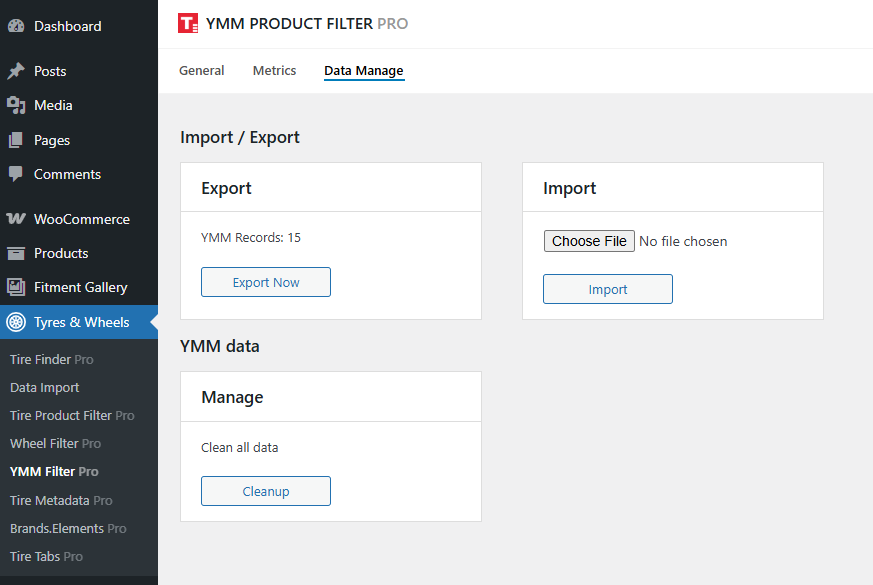Switch to the General tab
The image size is (873, 585).
[201, 71]
